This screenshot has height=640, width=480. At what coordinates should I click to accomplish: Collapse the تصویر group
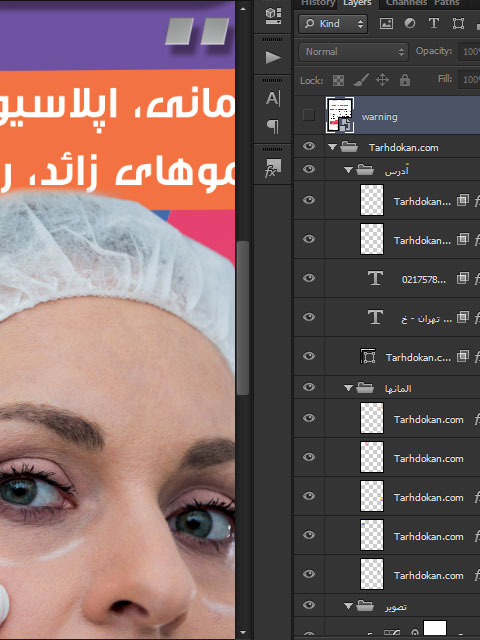tap(348, 607)
